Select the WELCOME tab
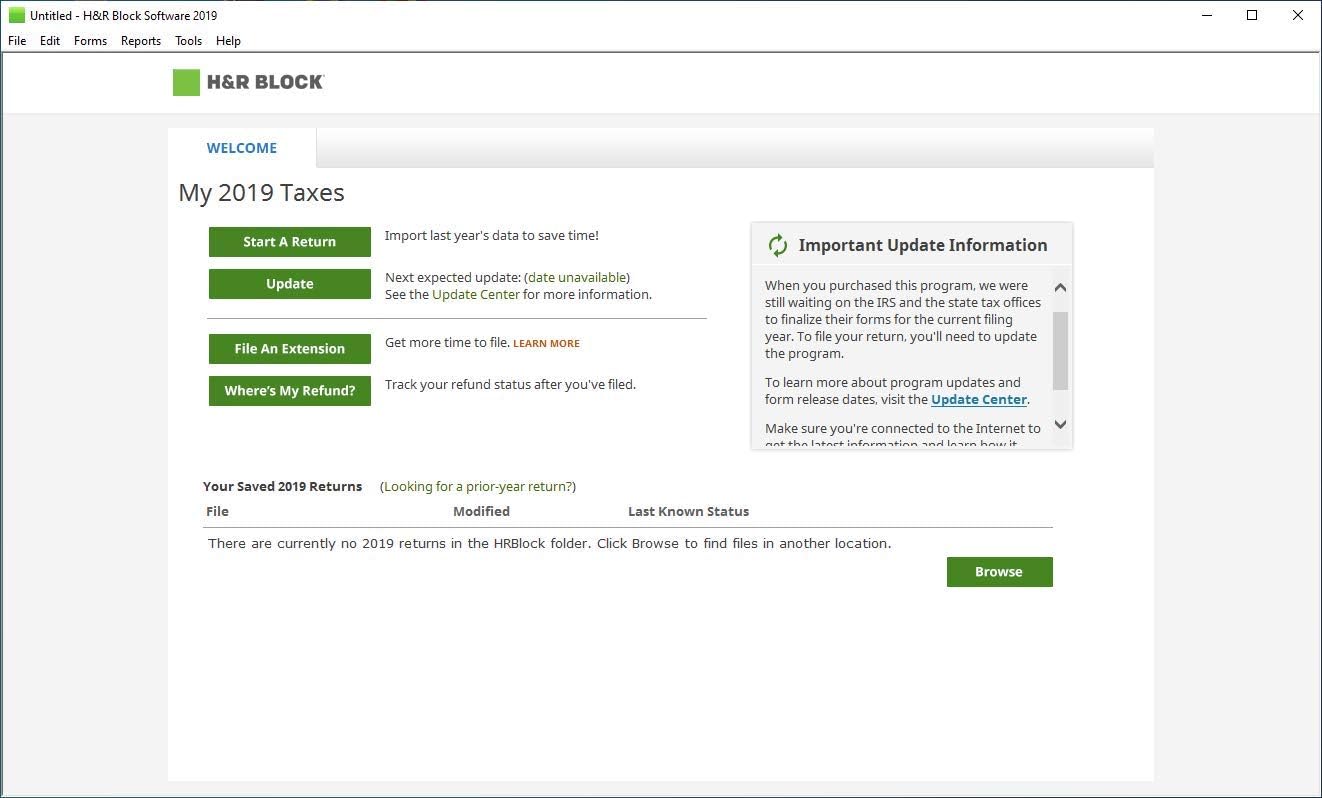The image size is (1322, 798). point(242,148)
